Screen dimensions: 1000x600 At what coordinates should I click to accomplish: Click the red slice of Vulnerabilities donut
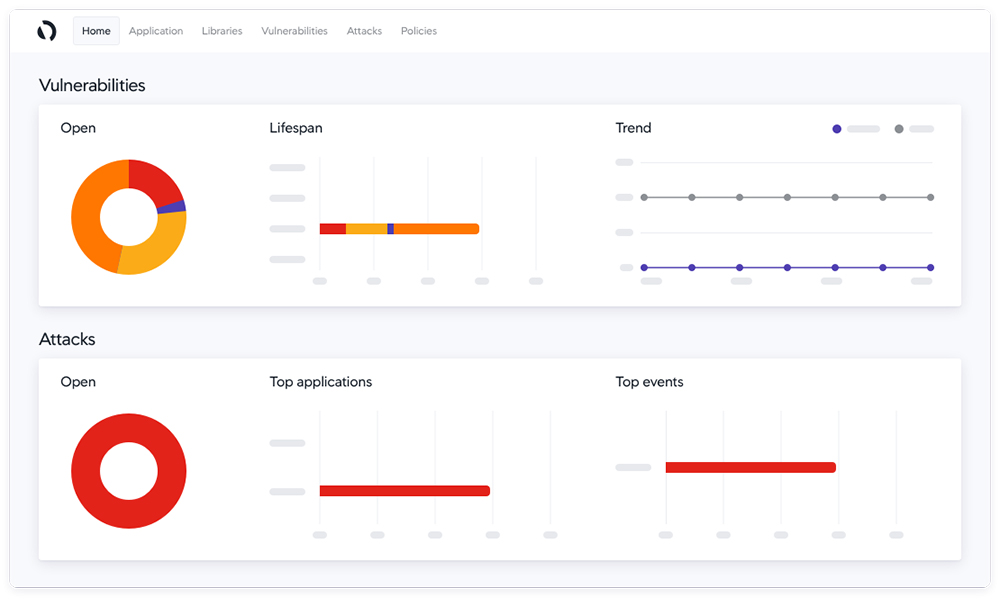tap(156, 180)
